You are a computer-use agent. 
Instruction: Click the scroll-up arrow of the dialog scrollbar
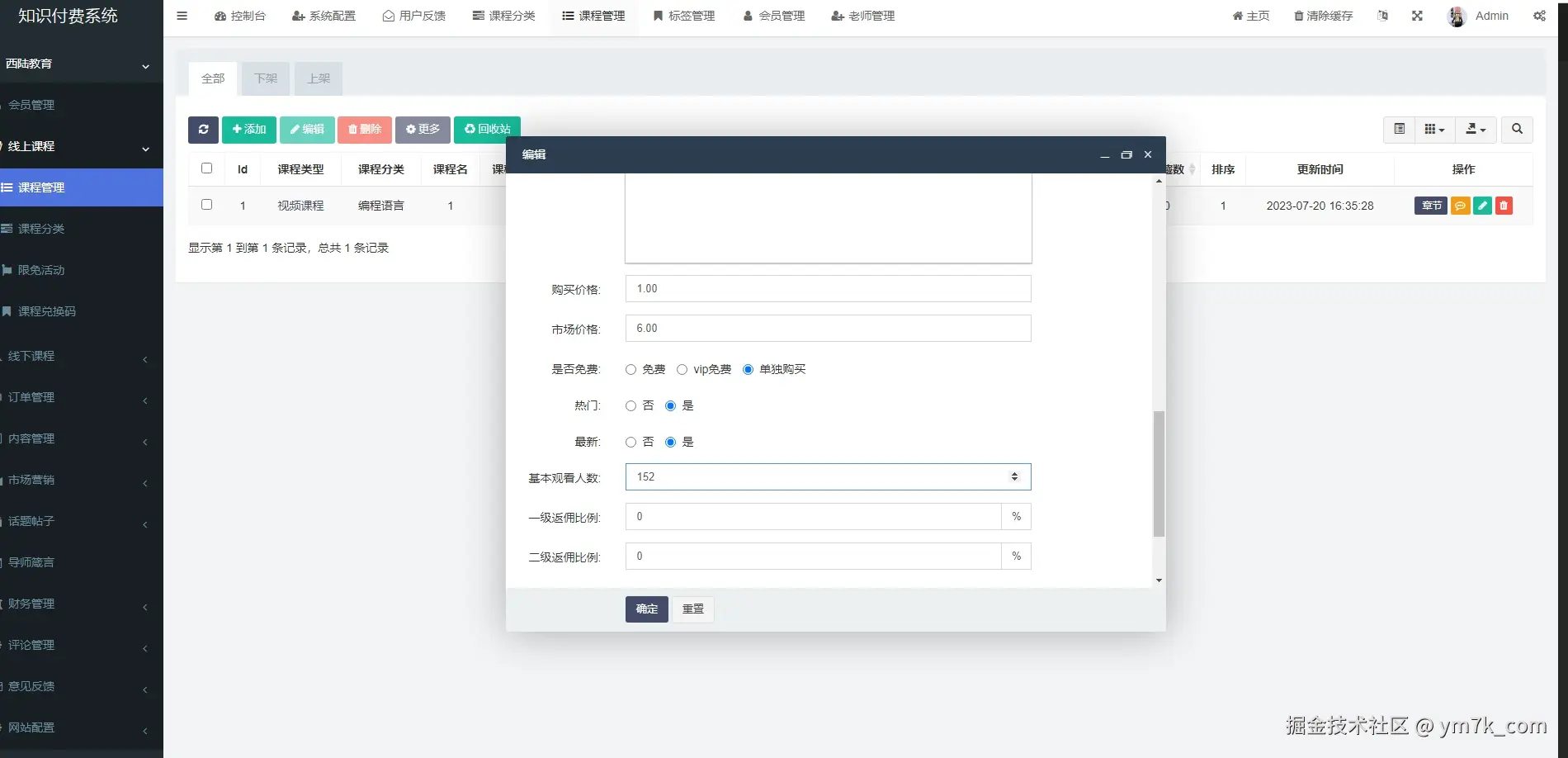coord(1159,181)
